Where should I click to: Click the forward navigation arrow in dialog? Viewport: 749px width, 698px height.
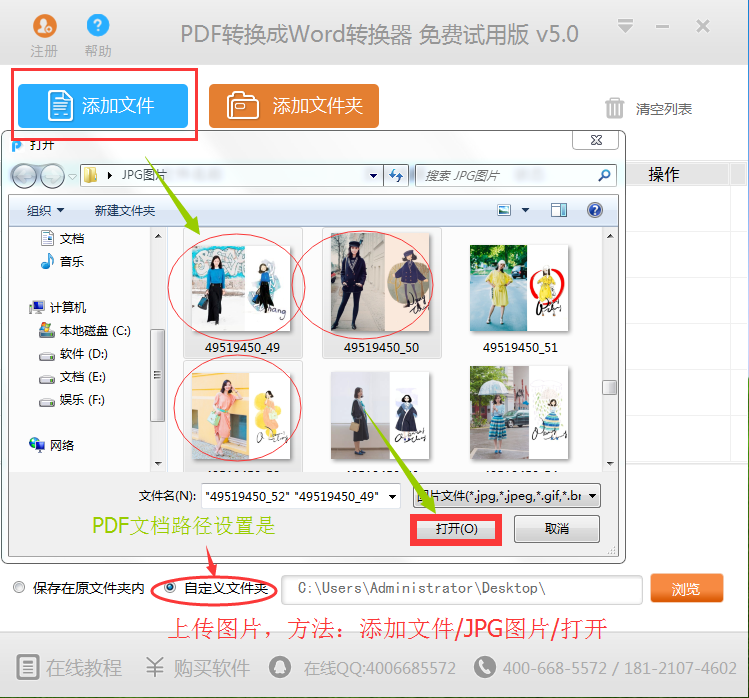[52, 176]
